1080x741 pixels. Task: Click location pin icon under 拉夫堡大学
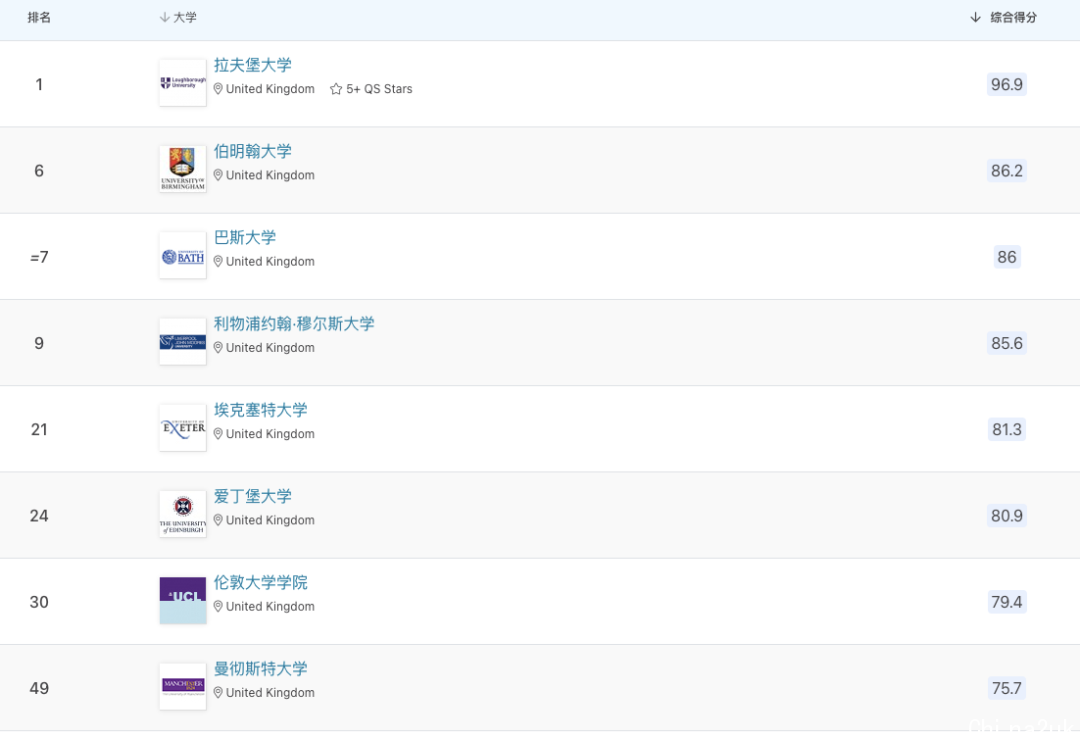coord(218,89)
